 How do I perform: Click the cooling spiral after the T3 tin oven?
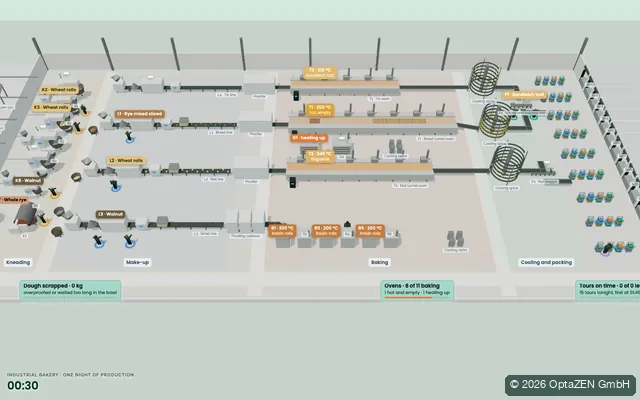484,79
